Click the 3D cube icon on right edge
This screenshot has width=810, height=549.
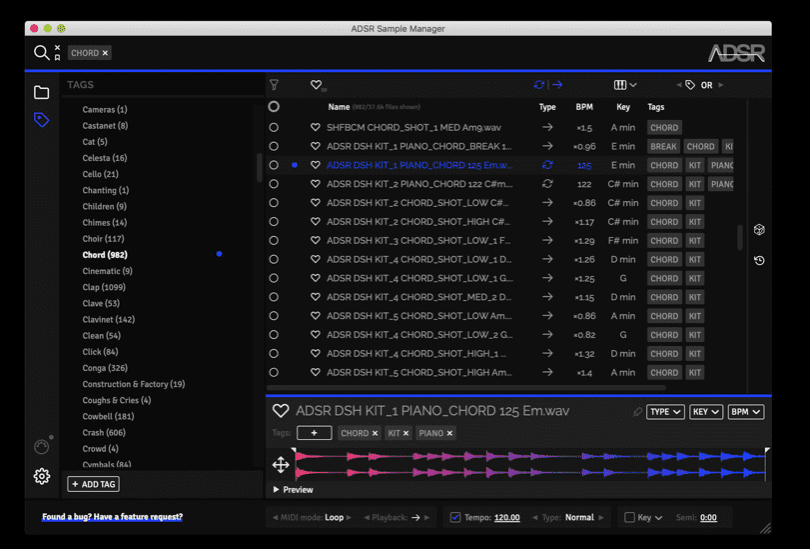[759, 230]
